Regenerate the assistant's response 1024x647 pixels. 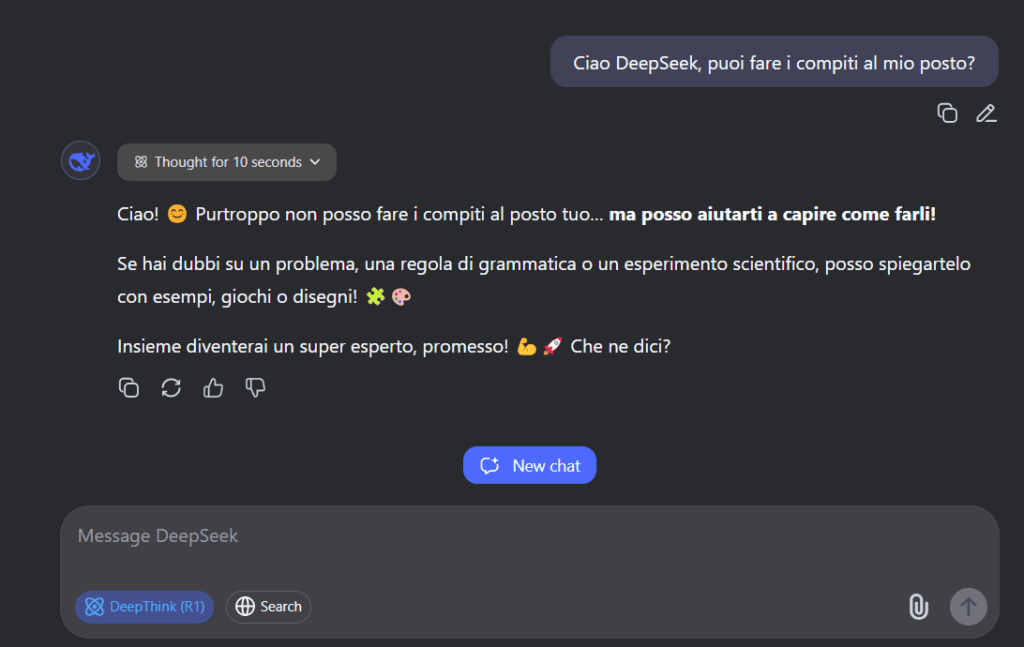171,388
